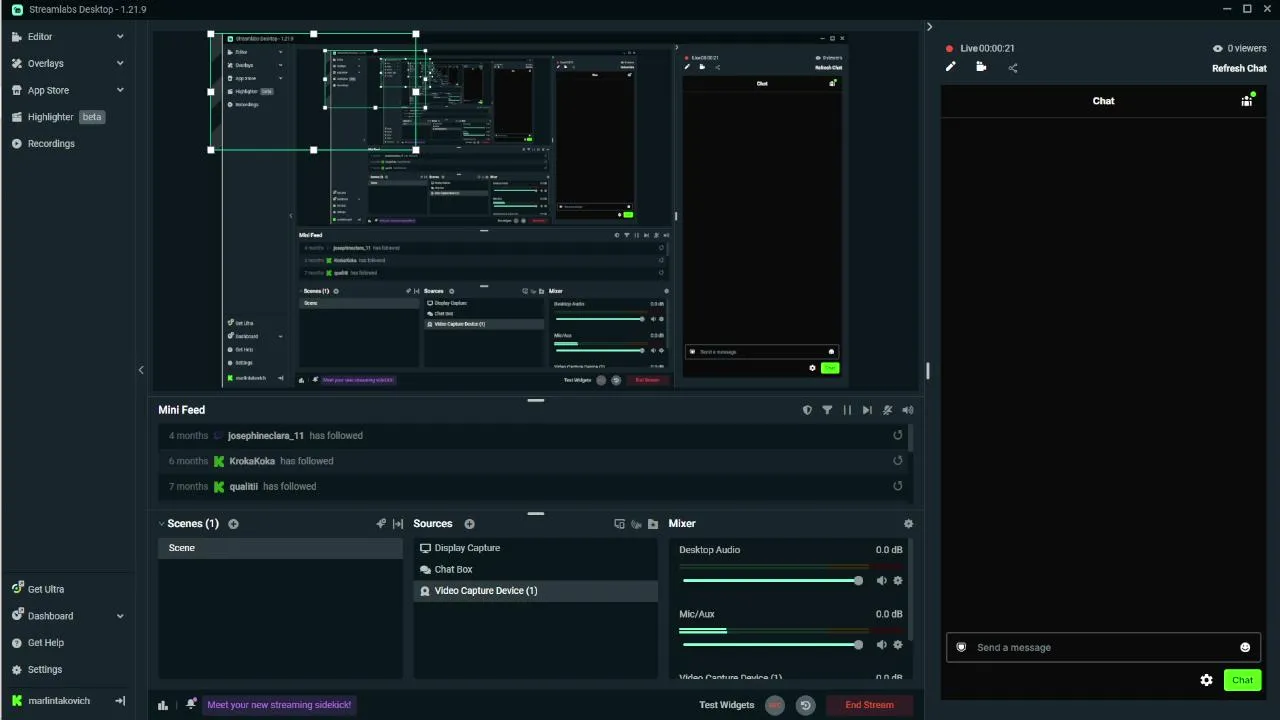The image size is (1280, 720).
Task: Adjust the Mic/Aux volume slider
Action: coord(771,645)
